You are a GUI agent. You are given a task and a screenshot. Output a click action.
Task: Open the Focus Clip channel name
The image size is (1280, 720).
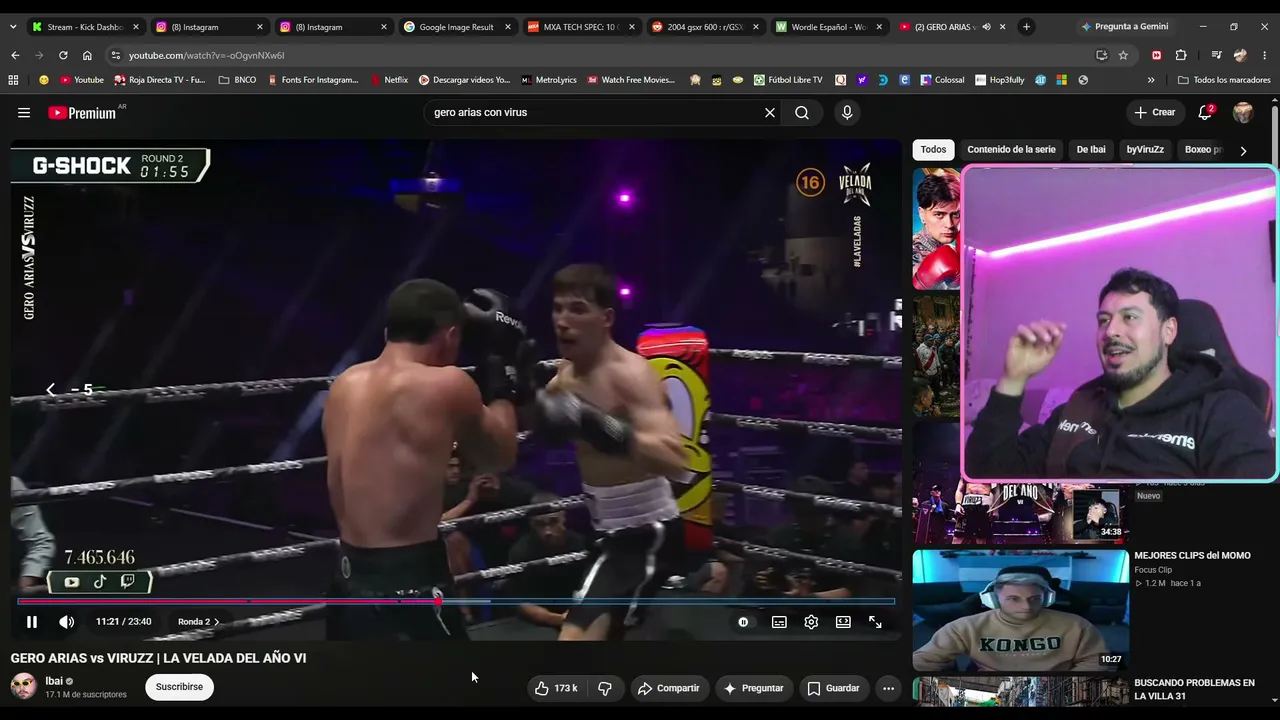1154,570
